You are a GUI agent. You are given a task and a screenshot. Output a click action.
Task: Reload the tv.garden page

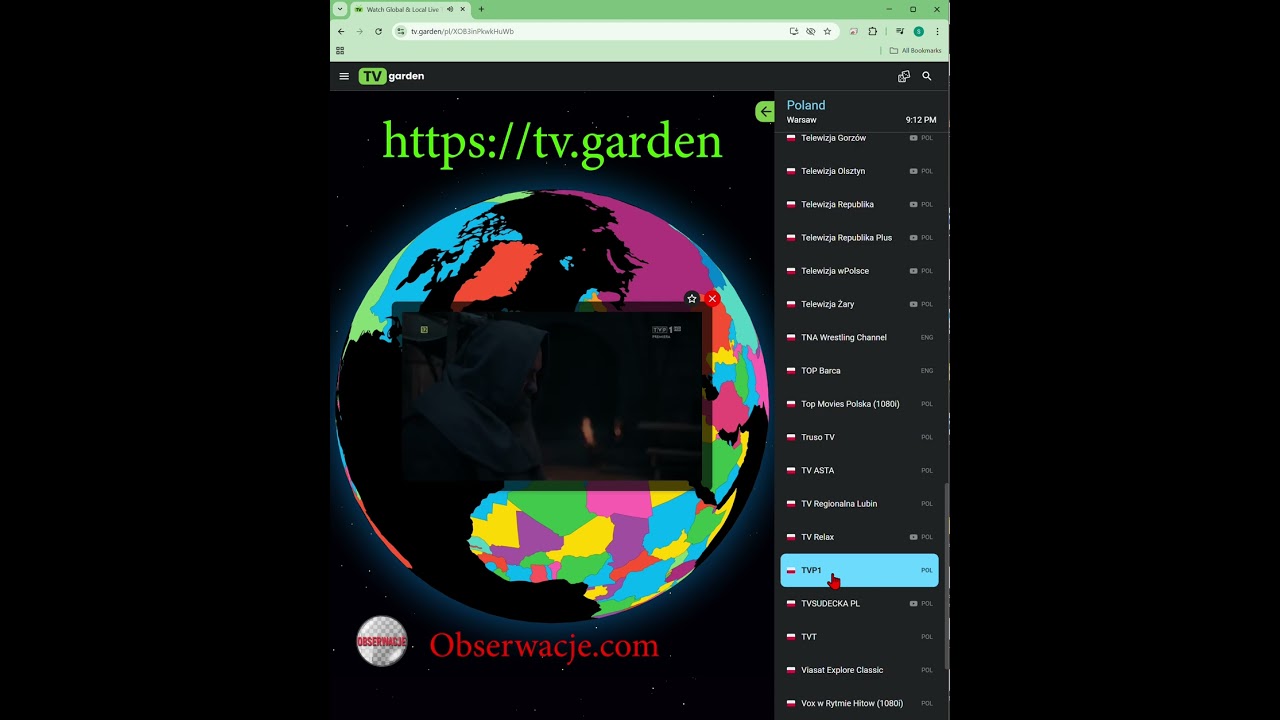378,31
